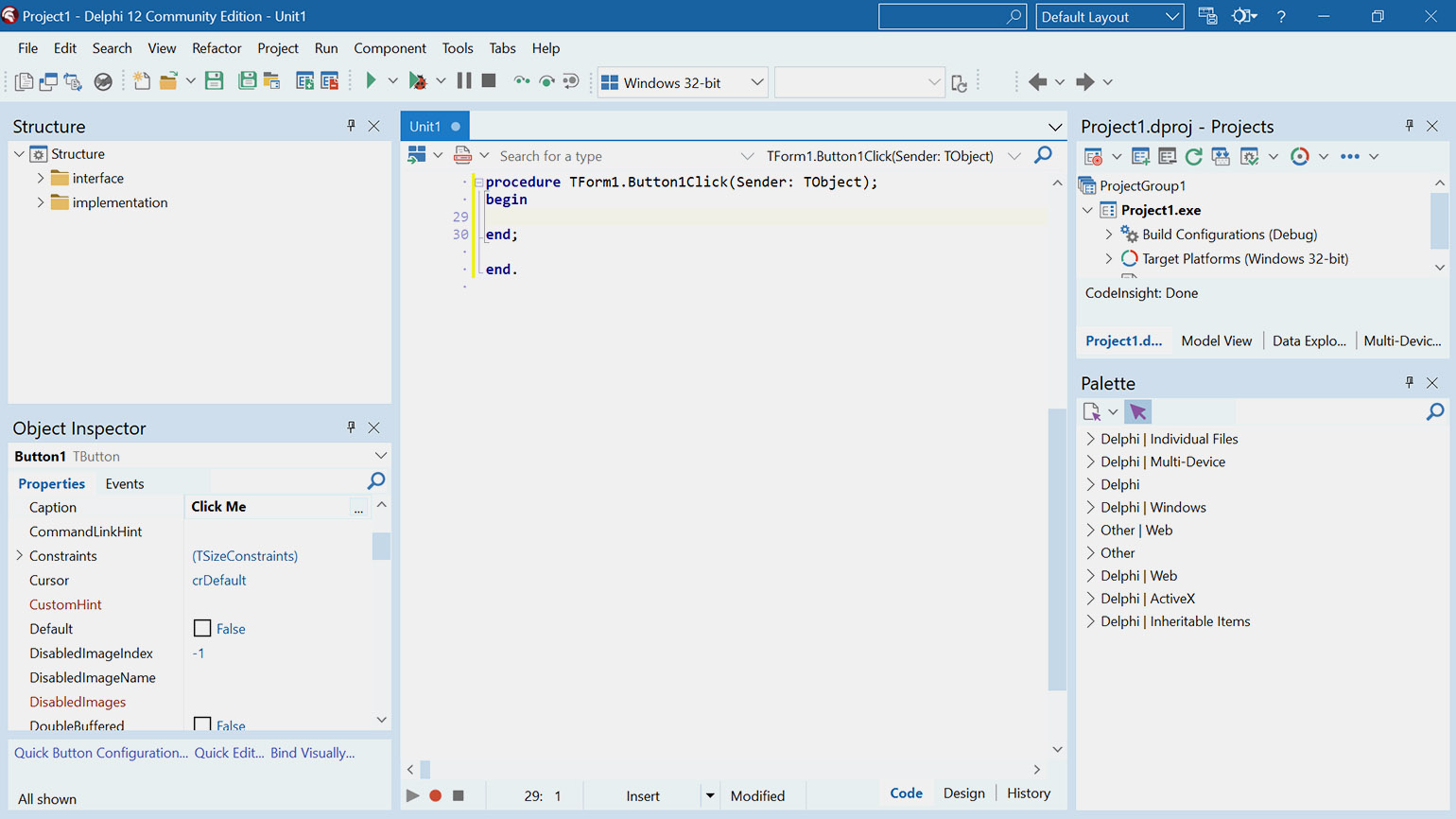Open the Tools menu
The height and width of the screenshot is (819, 1456).
point(458,48)
